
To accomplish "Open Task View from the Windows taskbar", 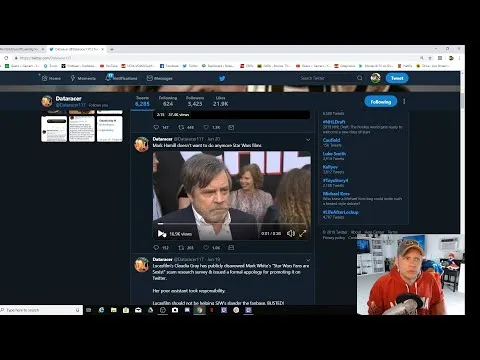I will [x=88, y=310].
